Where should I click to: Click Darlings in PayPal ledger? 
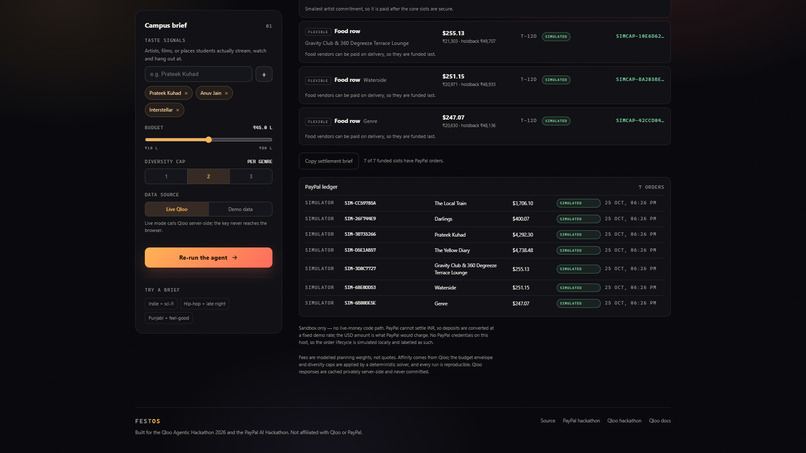point(443,219)
